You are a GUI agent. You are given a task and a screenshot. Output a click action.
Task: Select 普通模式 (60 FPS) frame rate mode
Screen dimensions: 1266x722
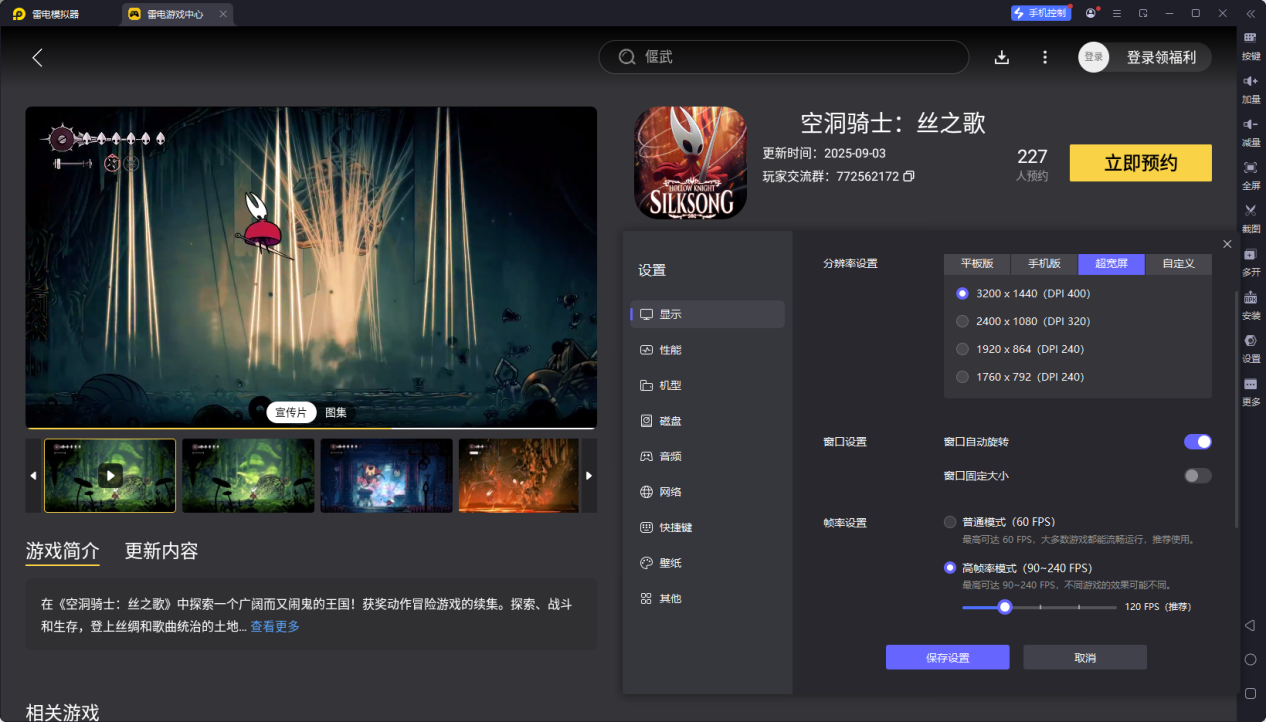point(950,522)
